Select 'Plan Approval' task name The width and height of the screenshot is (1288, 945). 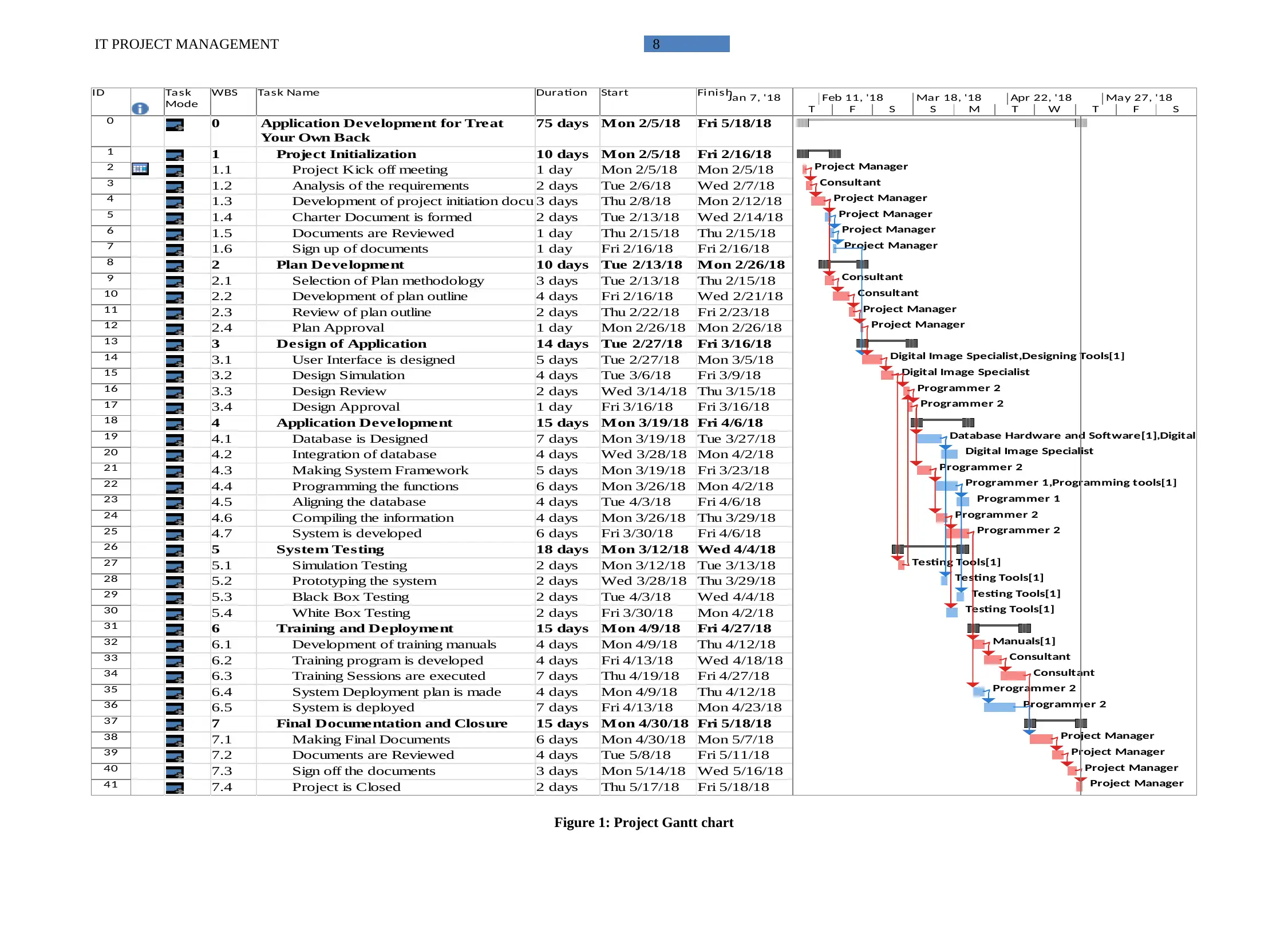pos(338,328)
